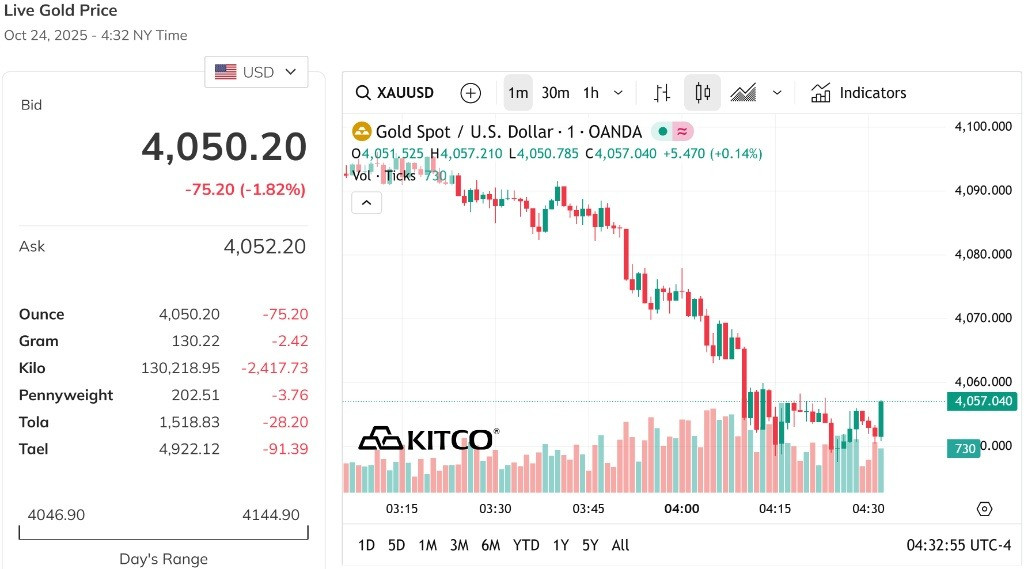Click the Kitco logo on chart
Viewport: 1024px width, 569px height.
tap(428, 439)
